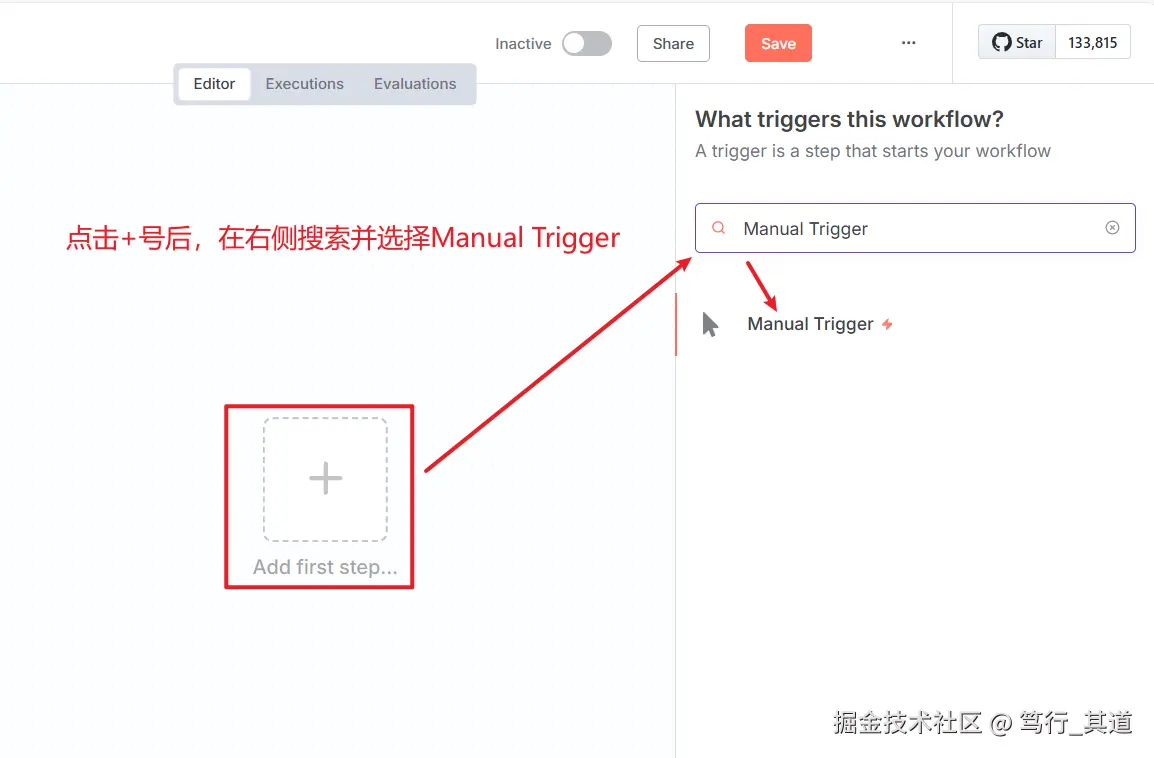Clear the search using the circled X icon
1154x758 pixels.
[x=1112, y=228]
